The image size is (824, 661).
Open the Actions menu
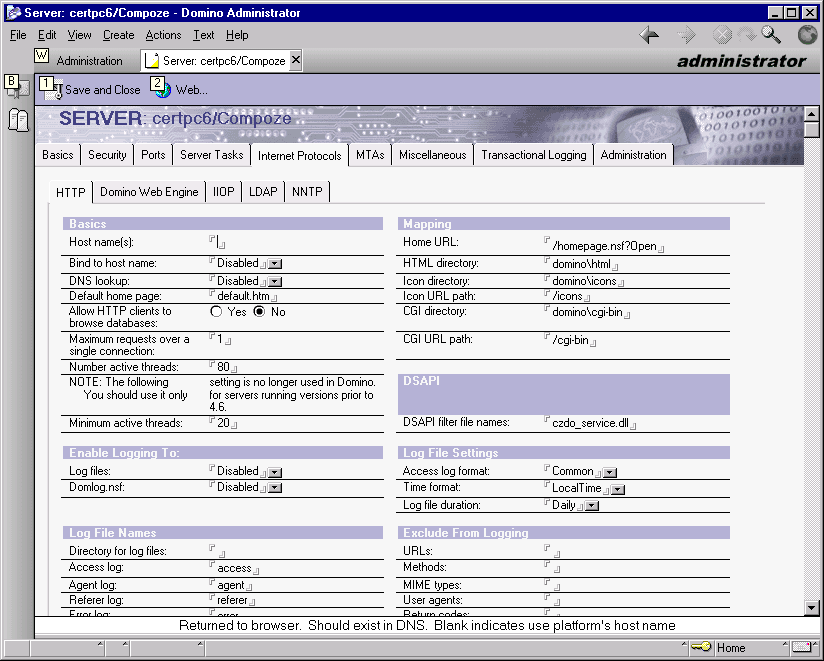(163, 35)
